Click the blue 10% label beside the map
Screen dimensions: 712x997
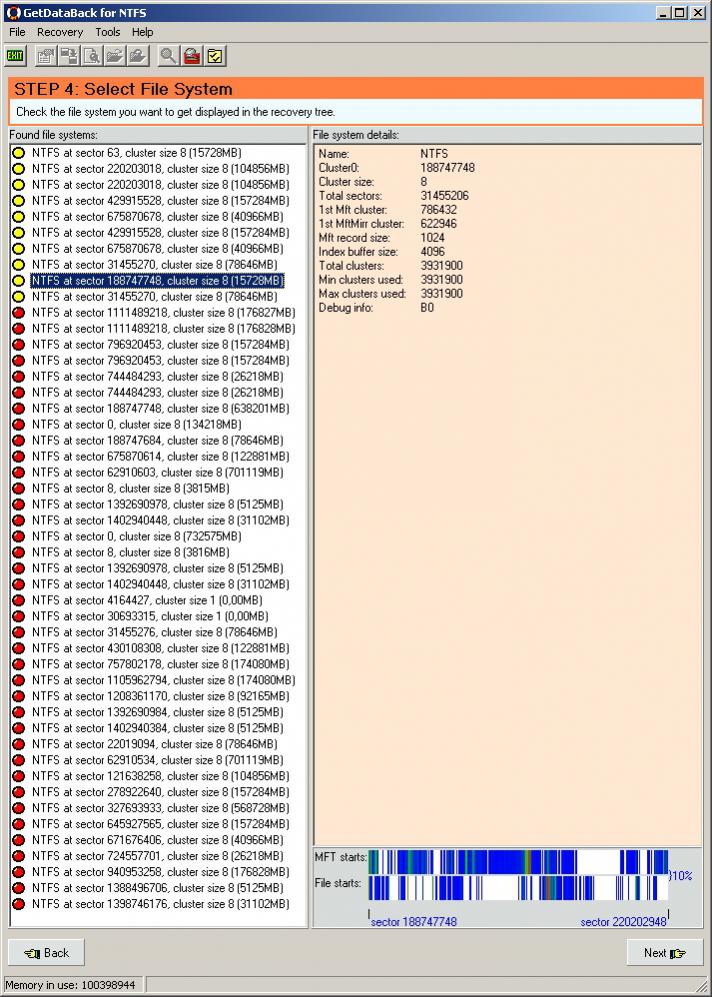[681, 876]
